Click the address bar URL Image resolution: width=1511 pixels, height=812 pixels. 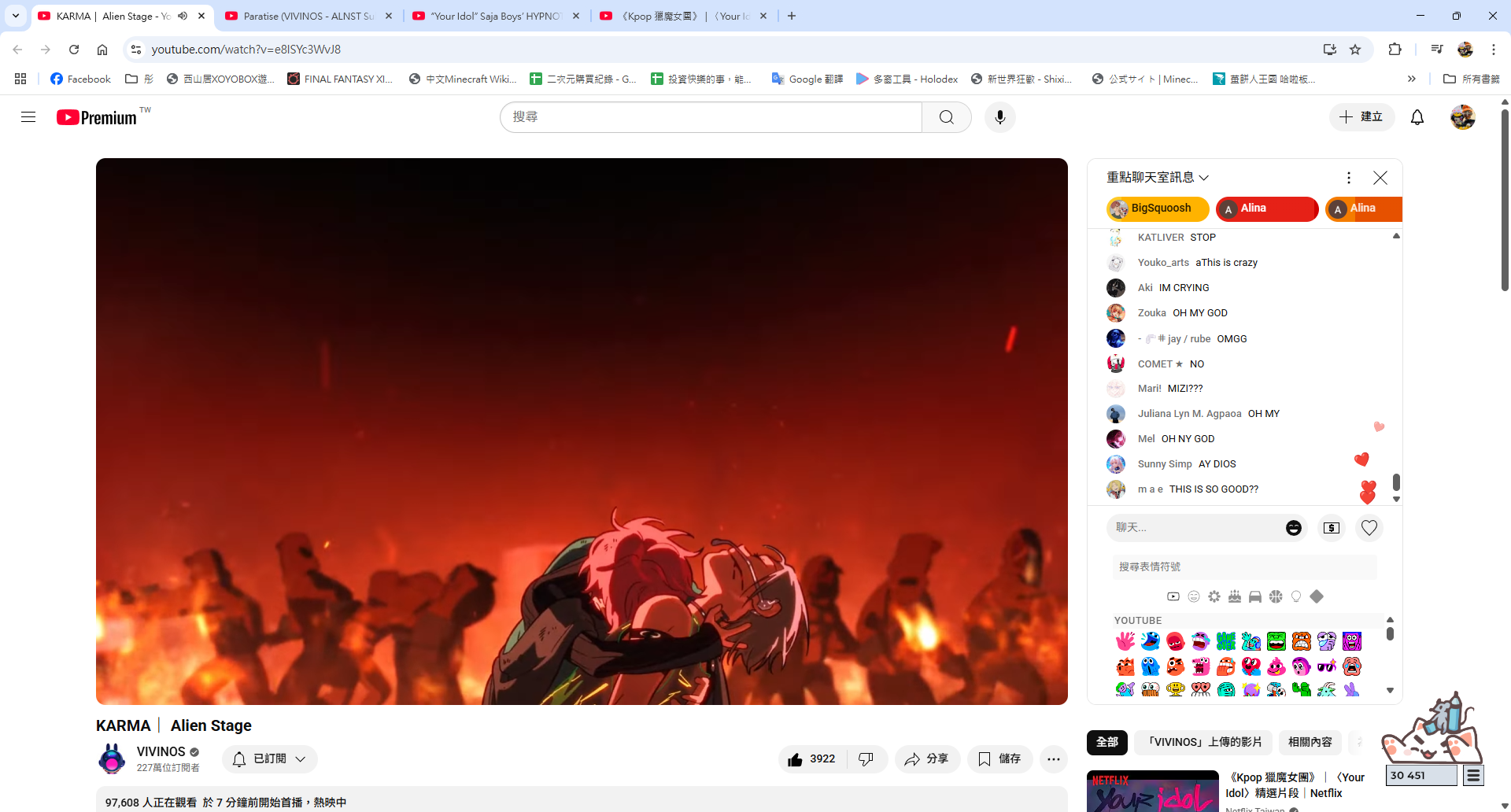coord(246,50)
